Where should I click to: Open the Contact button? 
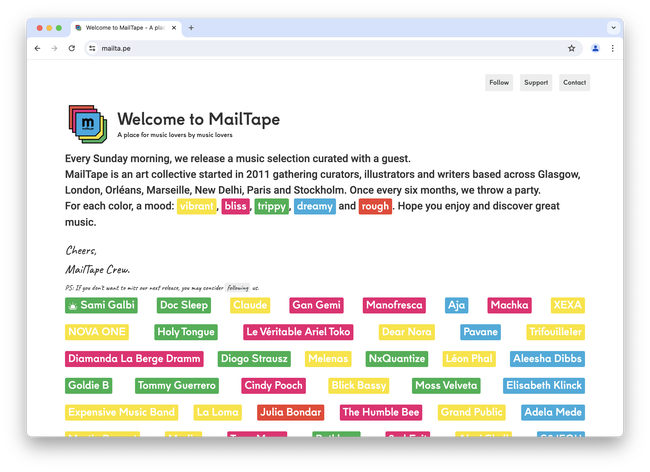(x=575, y=82)
